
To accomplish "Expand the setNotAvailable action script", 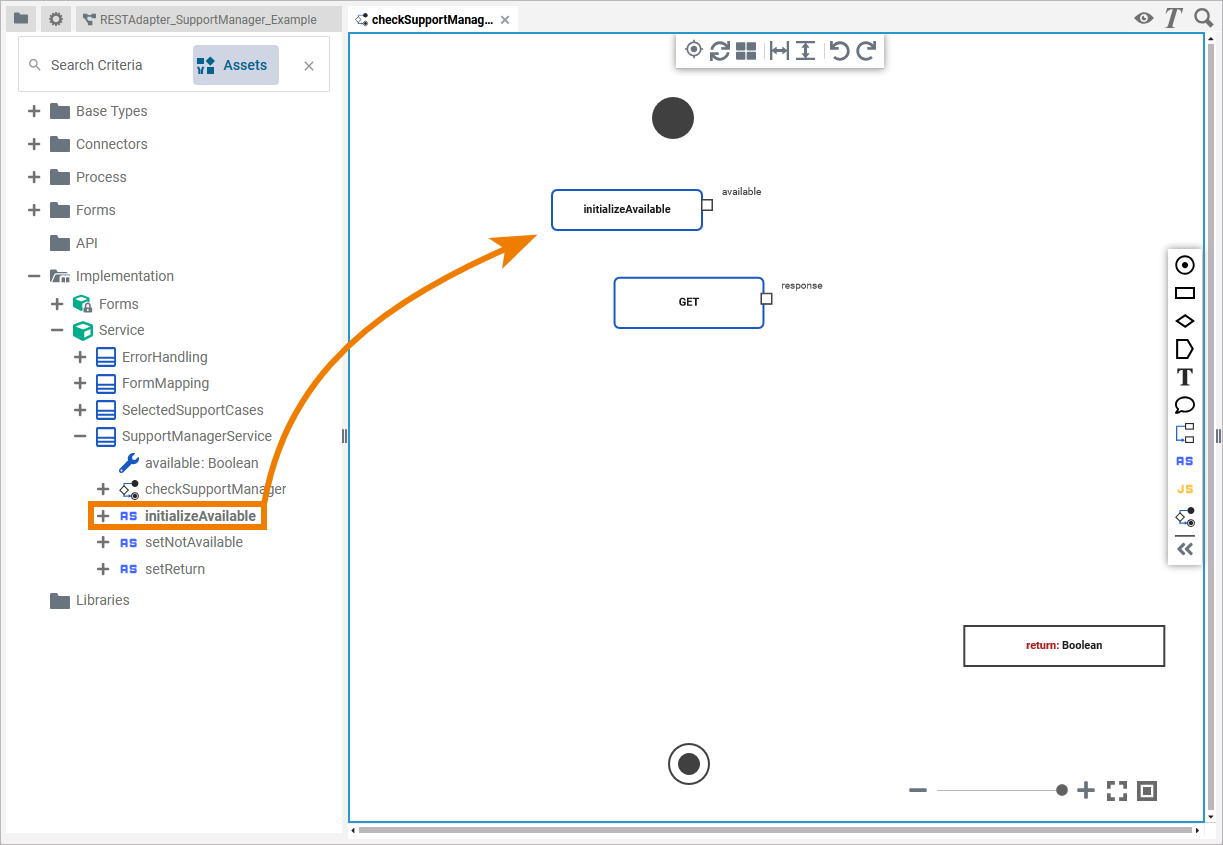I will point(103,542).
